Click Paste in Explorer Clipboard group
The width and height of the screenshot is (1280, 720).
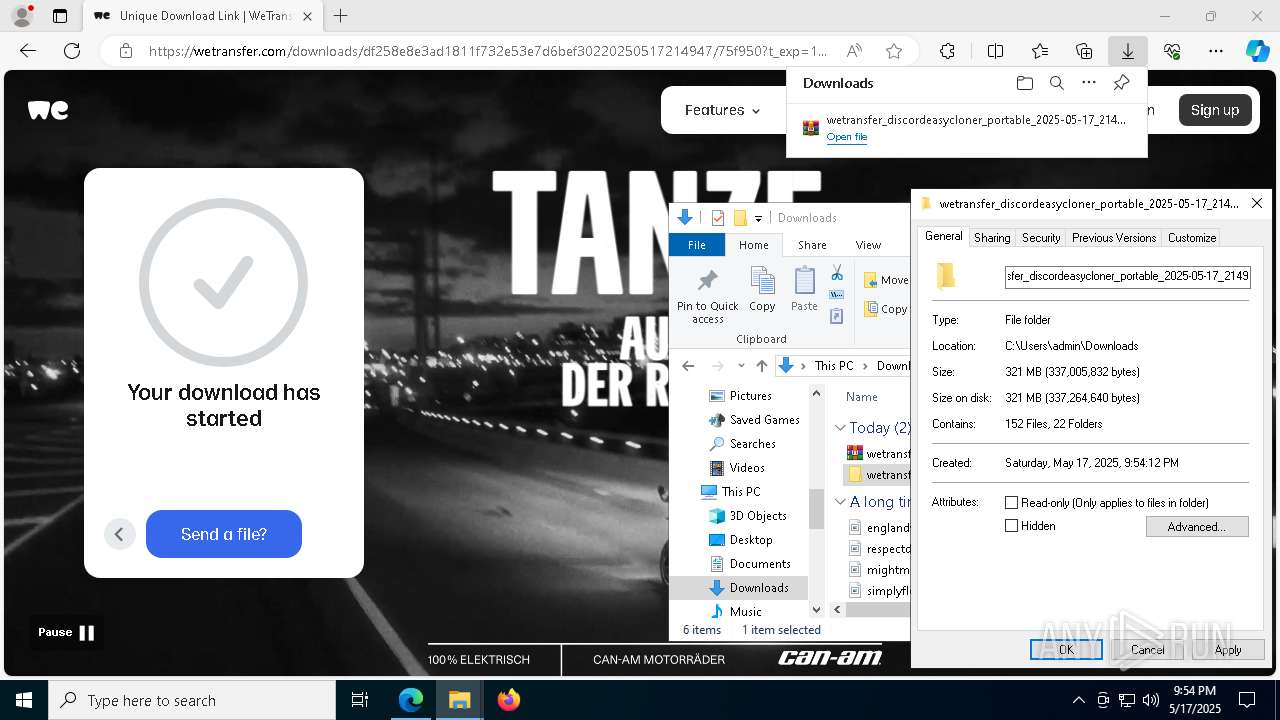[804, 290]
